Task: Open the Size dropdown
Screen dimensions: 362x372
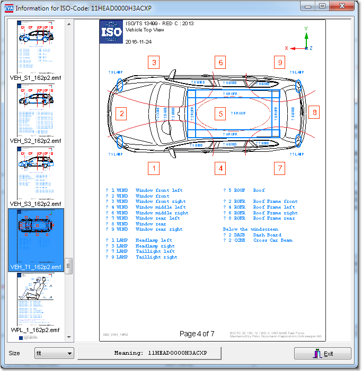Action: [x=54, y=353]
